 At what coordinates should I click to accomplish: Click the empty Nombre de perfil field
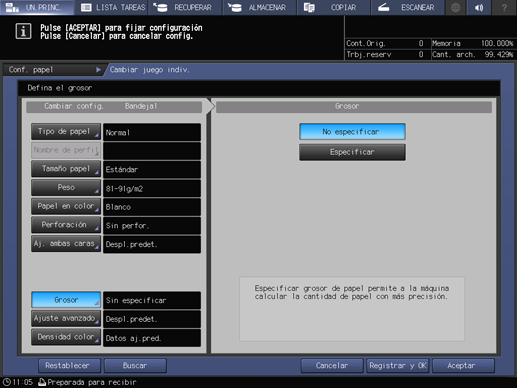pyautogui.click(x=152, y=151)
